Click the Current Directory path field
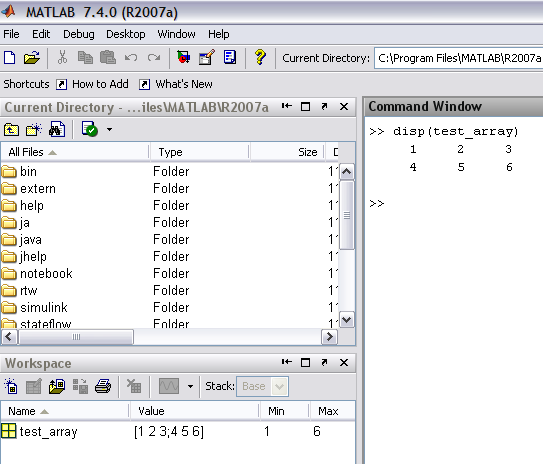Image resolution: width=543 pixels, height=464 pixels. click(x=459, y=58)
